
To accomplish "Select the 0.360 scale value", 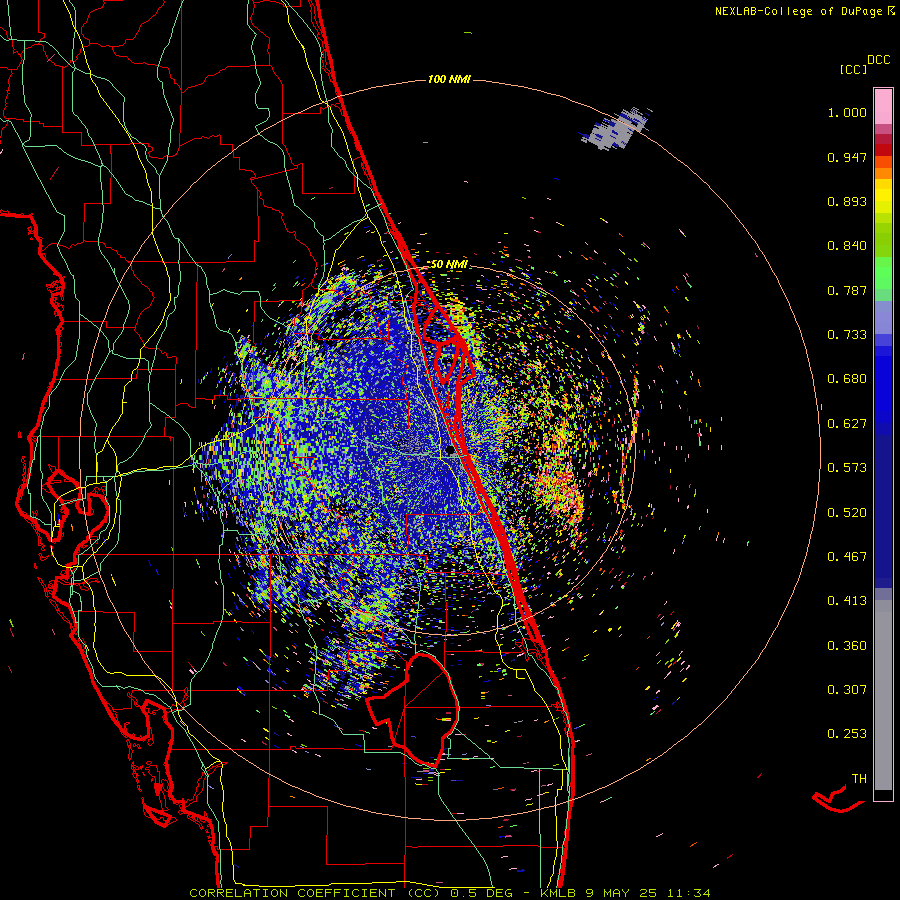I will tap(847, 646).
